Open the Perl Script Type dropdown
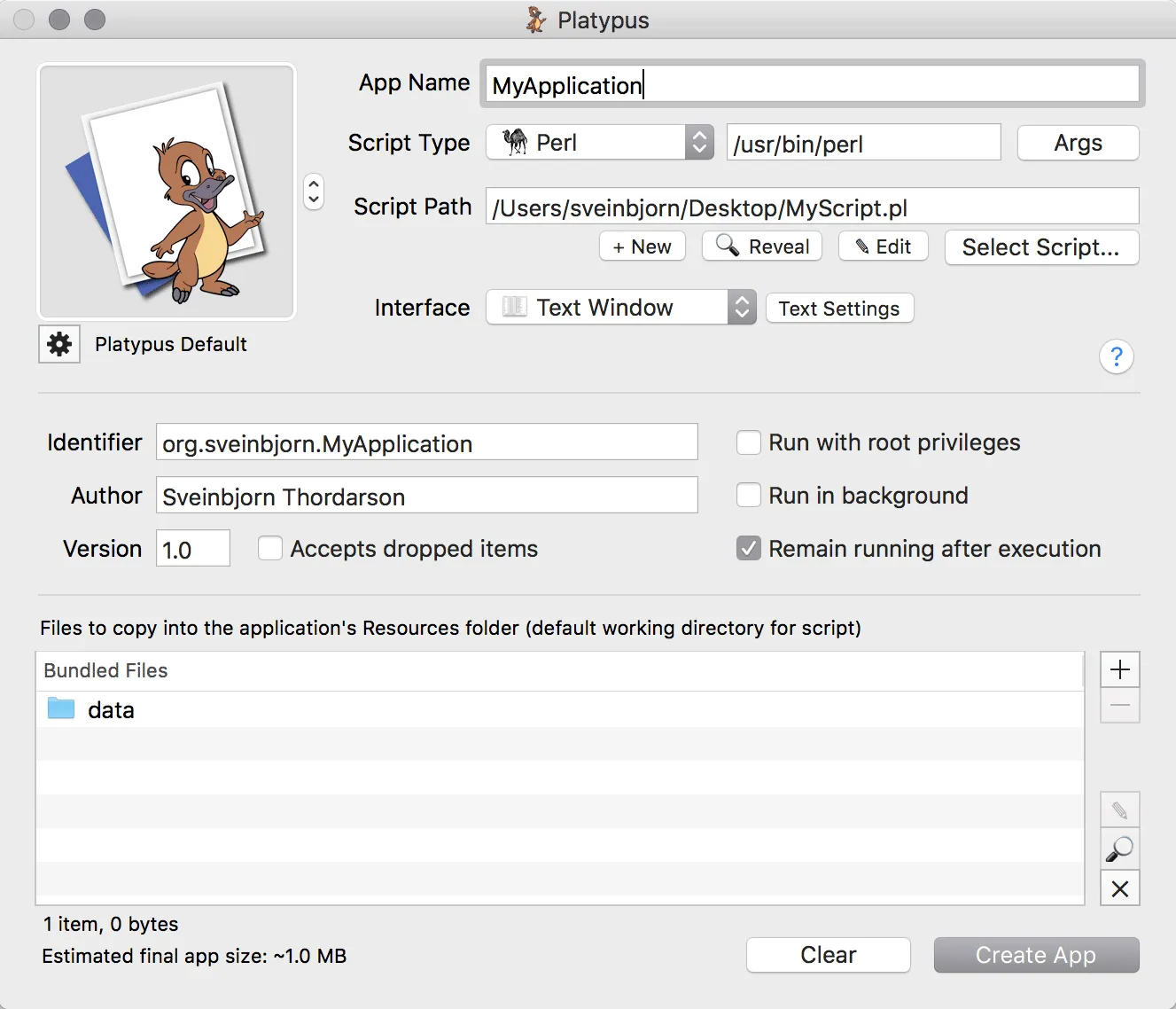 (x=600, y=143)
